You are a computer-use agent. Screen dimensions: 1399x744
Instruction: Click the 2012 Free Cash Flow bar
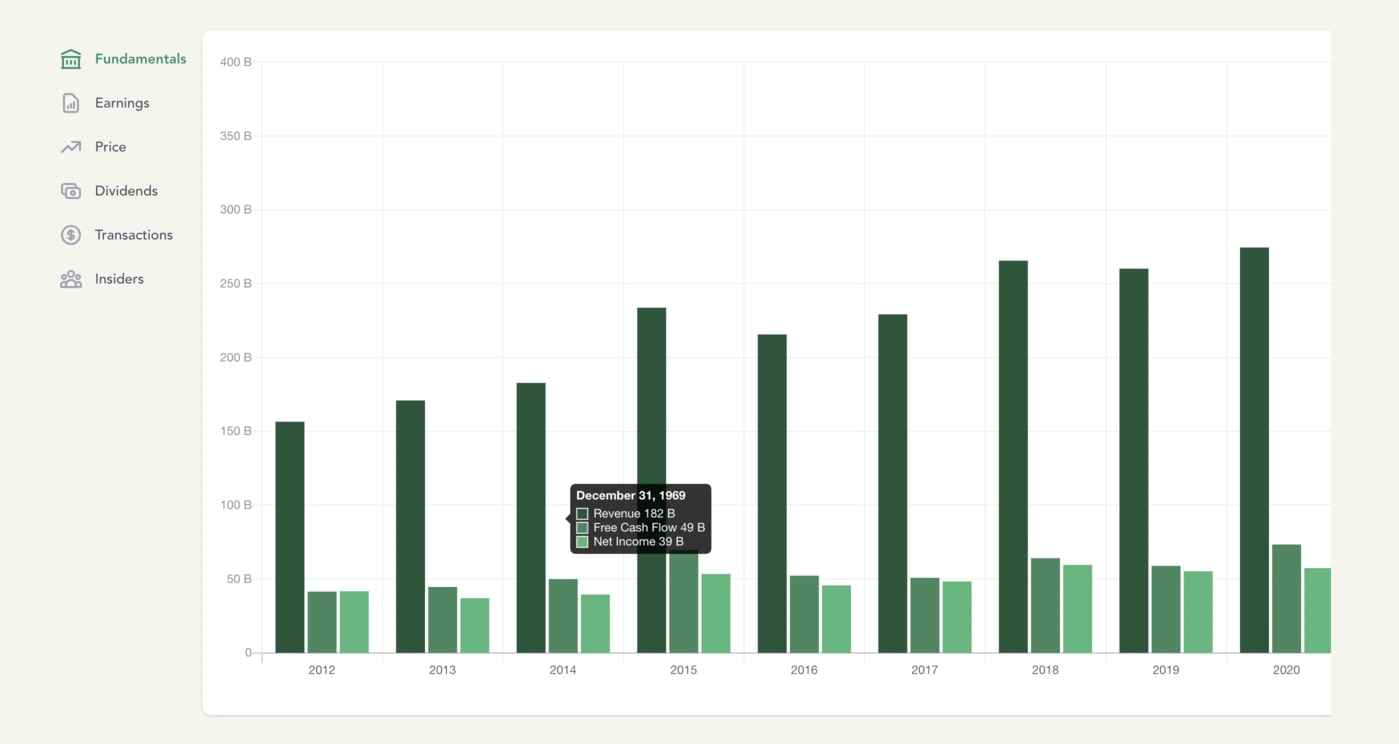click(x=322, y=622)
